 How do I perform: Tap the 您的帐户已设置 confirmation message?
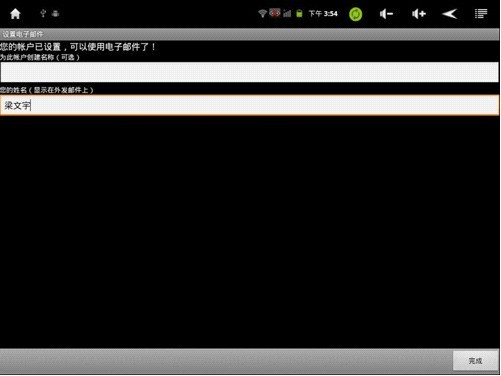point(78,47)
